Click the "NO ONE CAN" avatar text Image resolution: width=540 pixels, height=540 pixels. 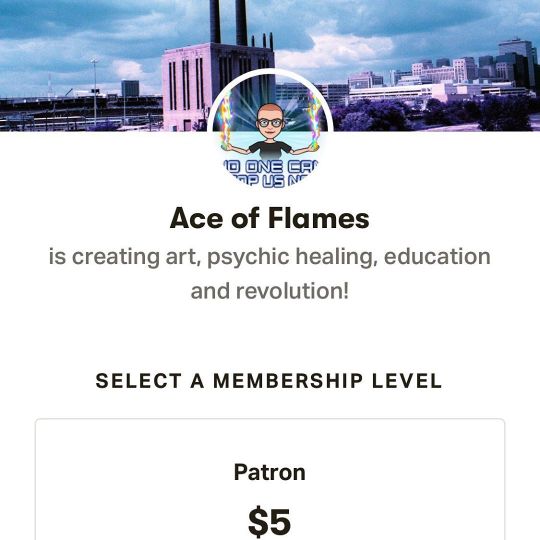pos(270,167)
